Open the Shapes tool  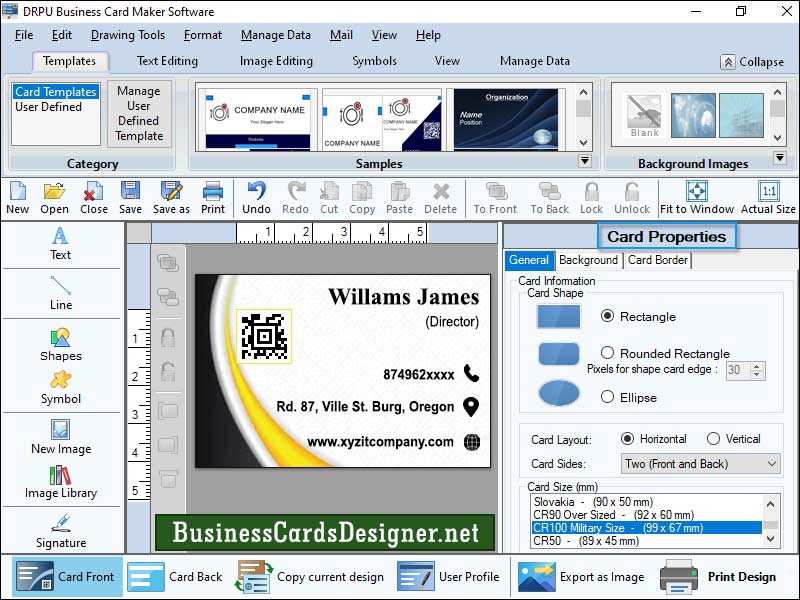(x=60, y=345)
